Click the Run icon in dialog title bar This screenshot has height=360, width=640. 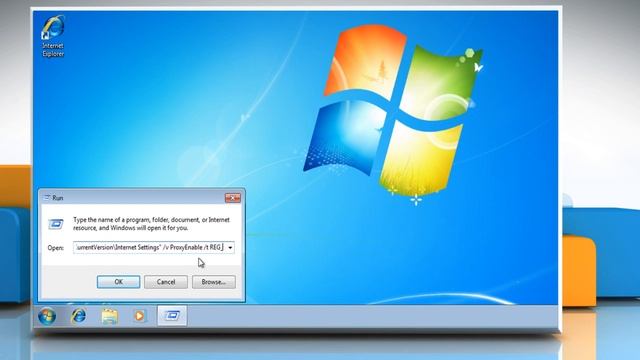[x=47, y=198]
